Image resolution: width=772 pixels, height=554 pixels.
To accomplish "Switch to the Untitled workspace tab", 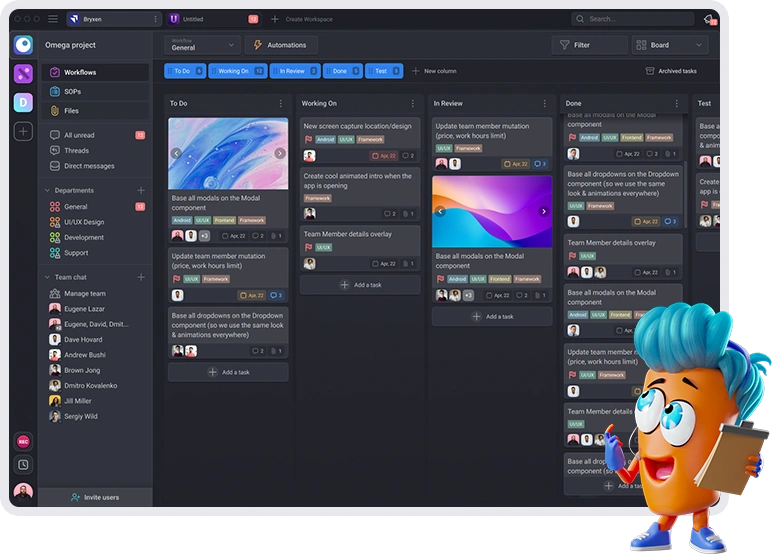I will (214, 19).
